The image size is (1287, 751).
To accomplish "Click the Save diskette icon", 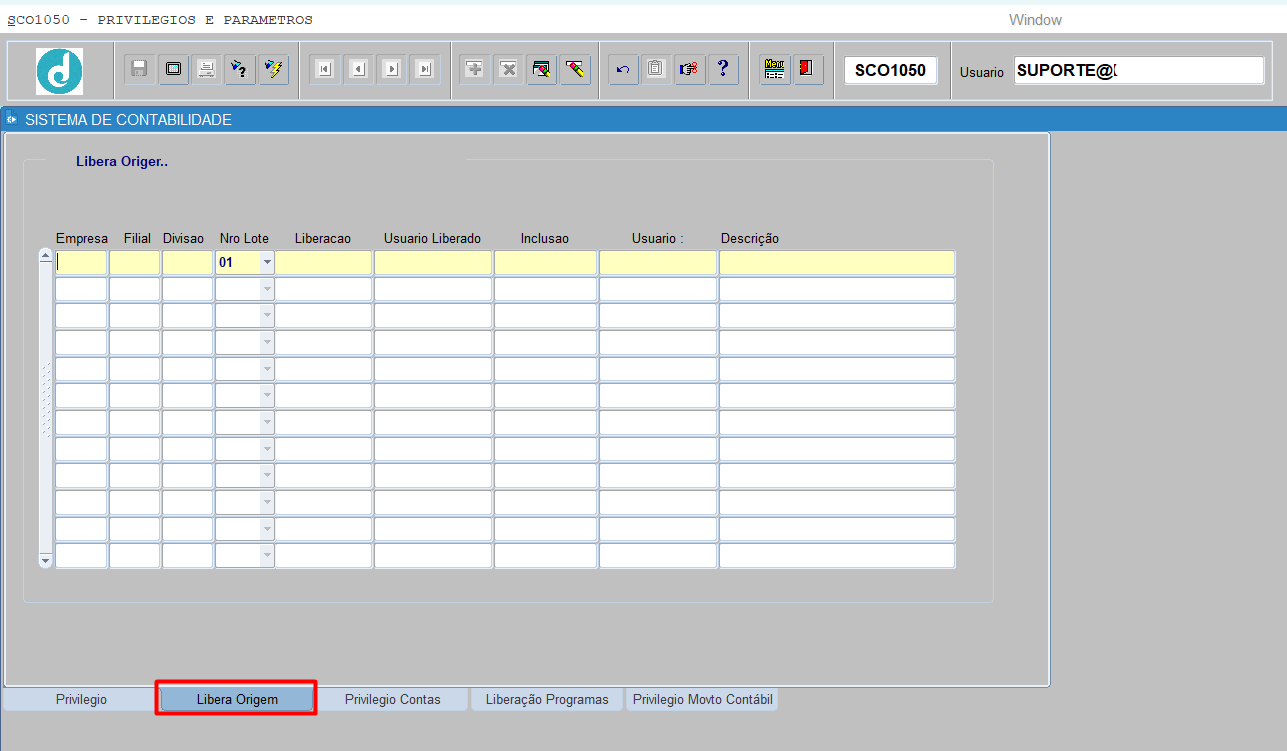I will [x=139, y=69].
